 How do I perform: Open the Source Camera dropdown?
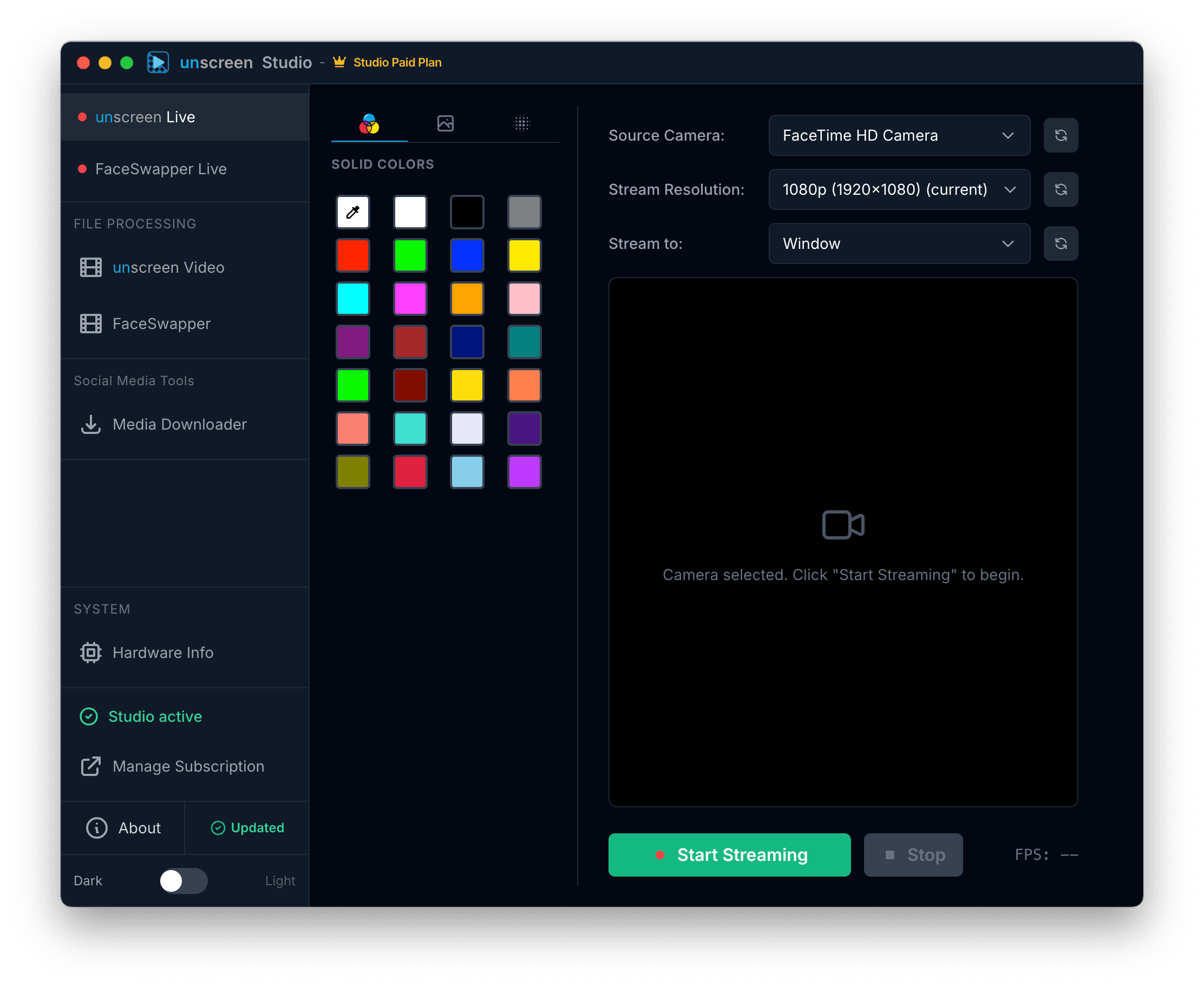(x=899, y=135)
